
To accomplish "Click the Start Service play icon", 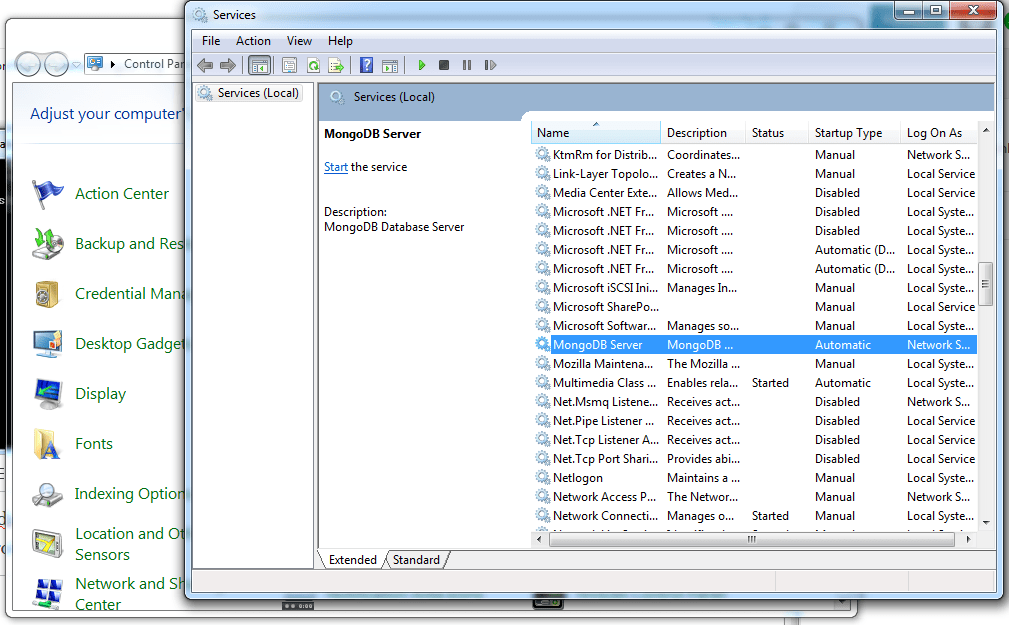I will tap(422, 65).
